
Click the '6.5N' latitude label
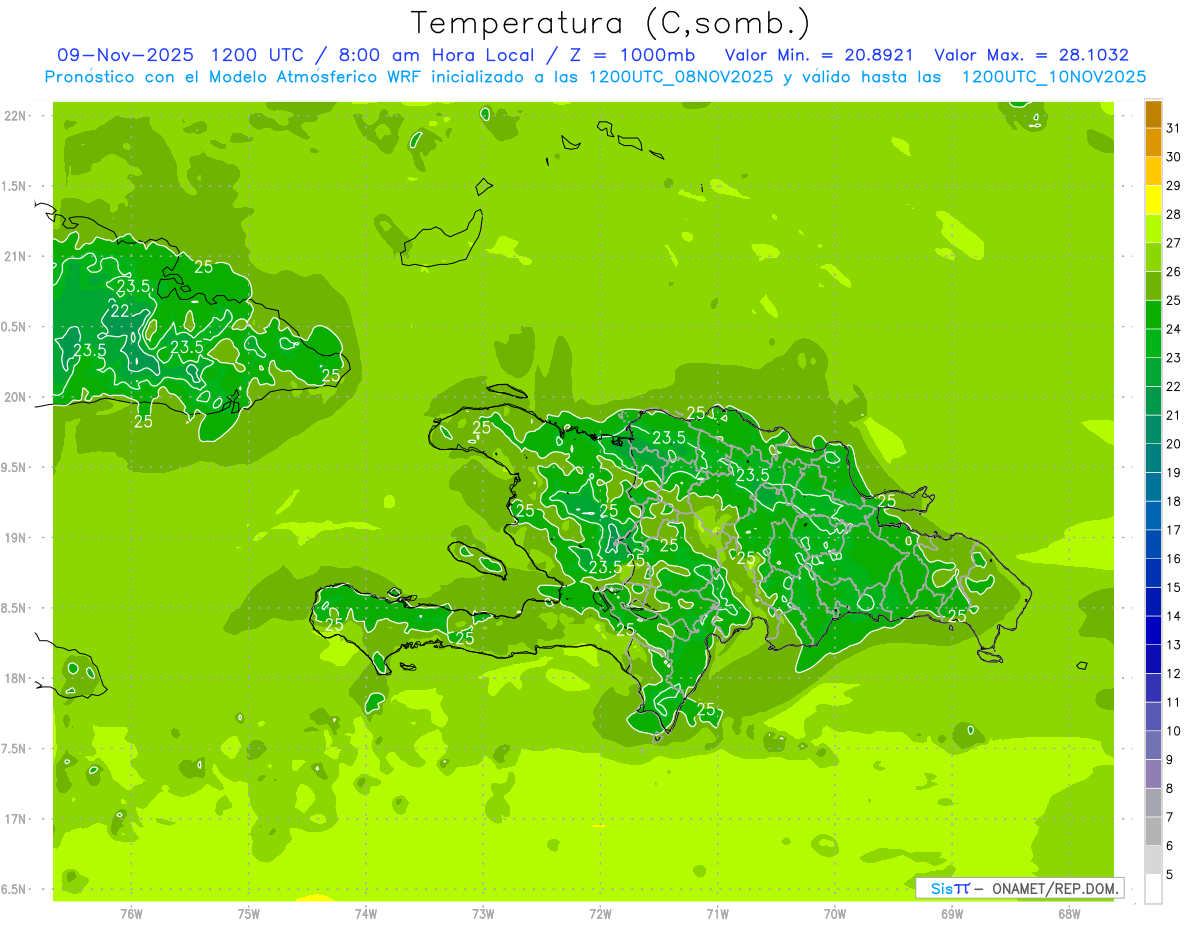click(x=14, y=889)
